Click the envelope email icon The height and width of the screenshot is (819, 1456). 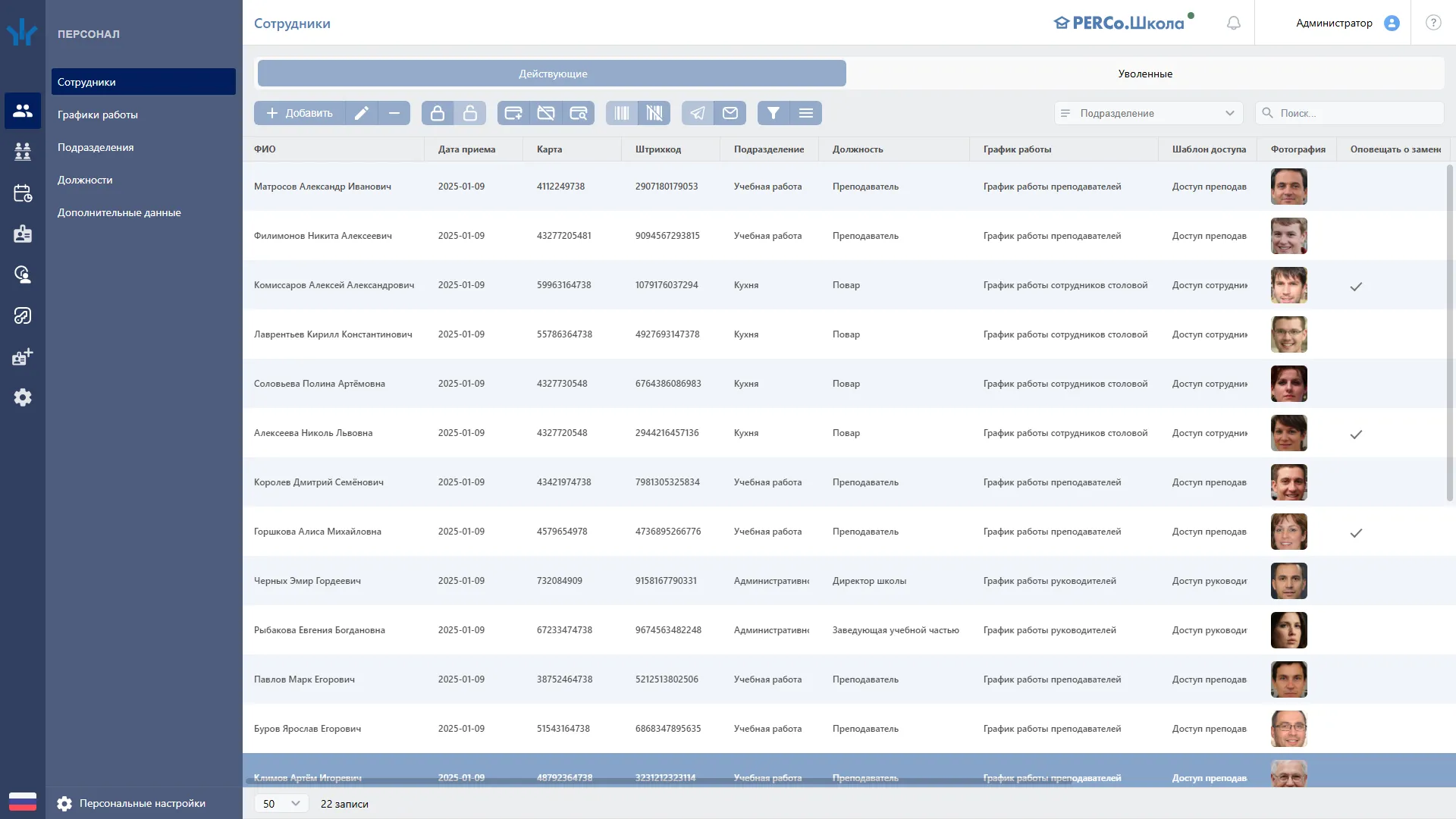730,113
